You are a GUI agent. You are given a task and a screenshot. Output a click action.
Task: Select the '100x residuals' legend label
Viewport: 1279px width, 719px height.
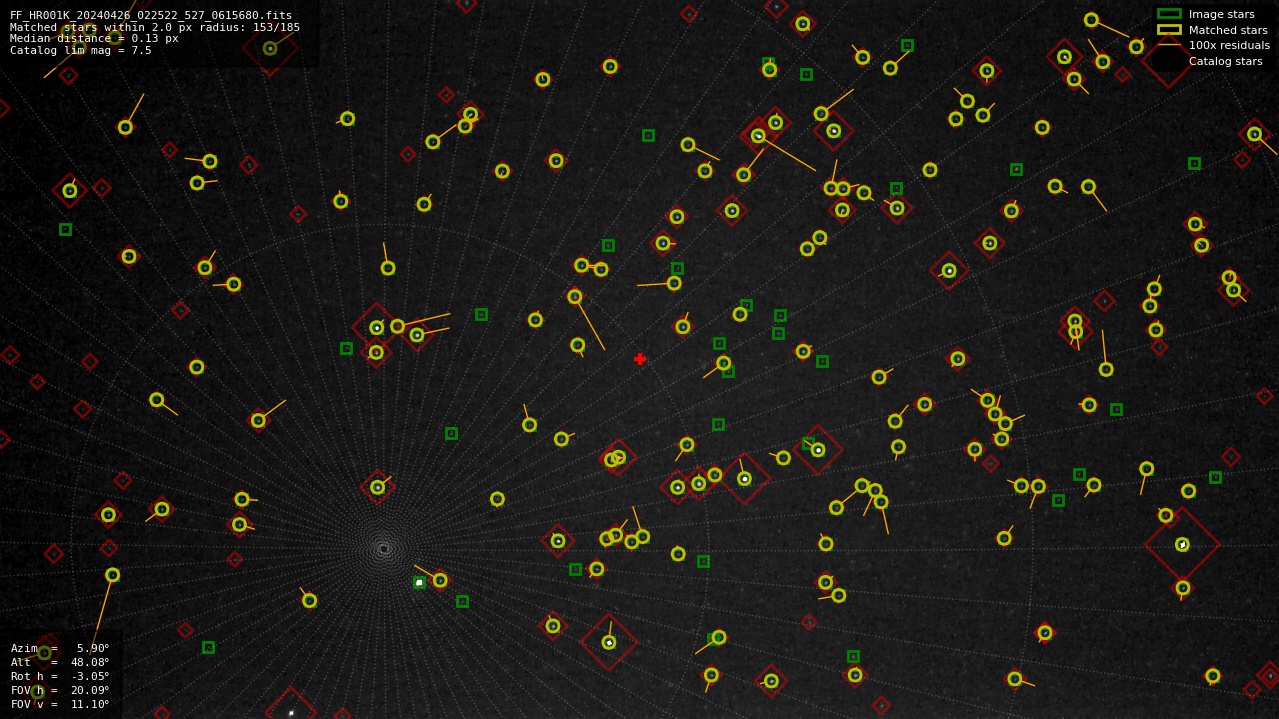coord(1229,45)
